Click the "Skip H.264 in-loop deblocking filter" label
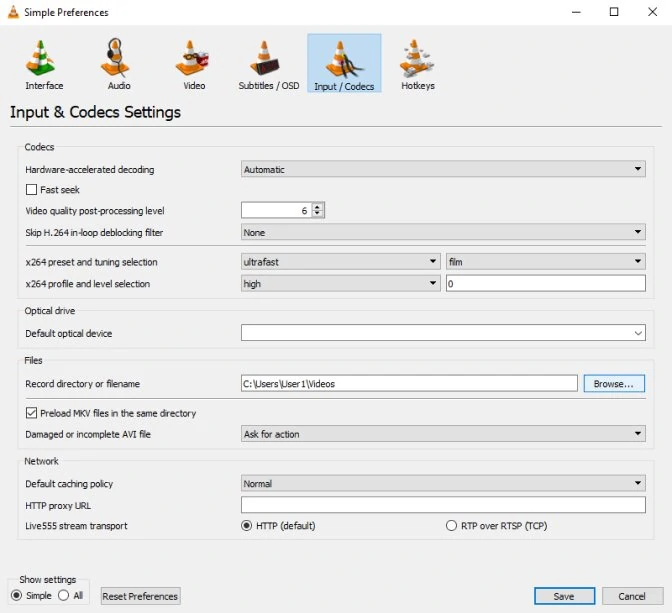The image size is (672, 613). (x=94, y=232)
